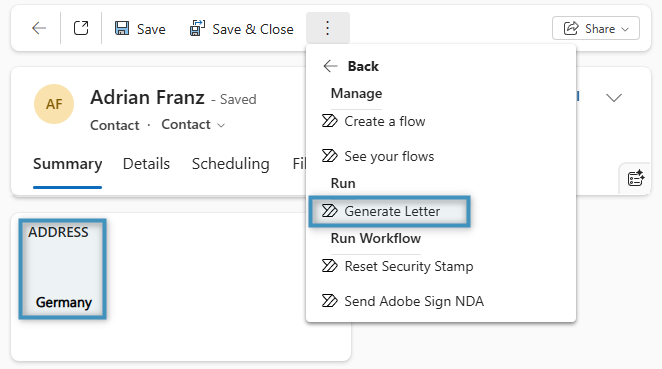
Task: Click the flow icon beside Send Adobe Sign NDA
Action: tap(329, 301)
